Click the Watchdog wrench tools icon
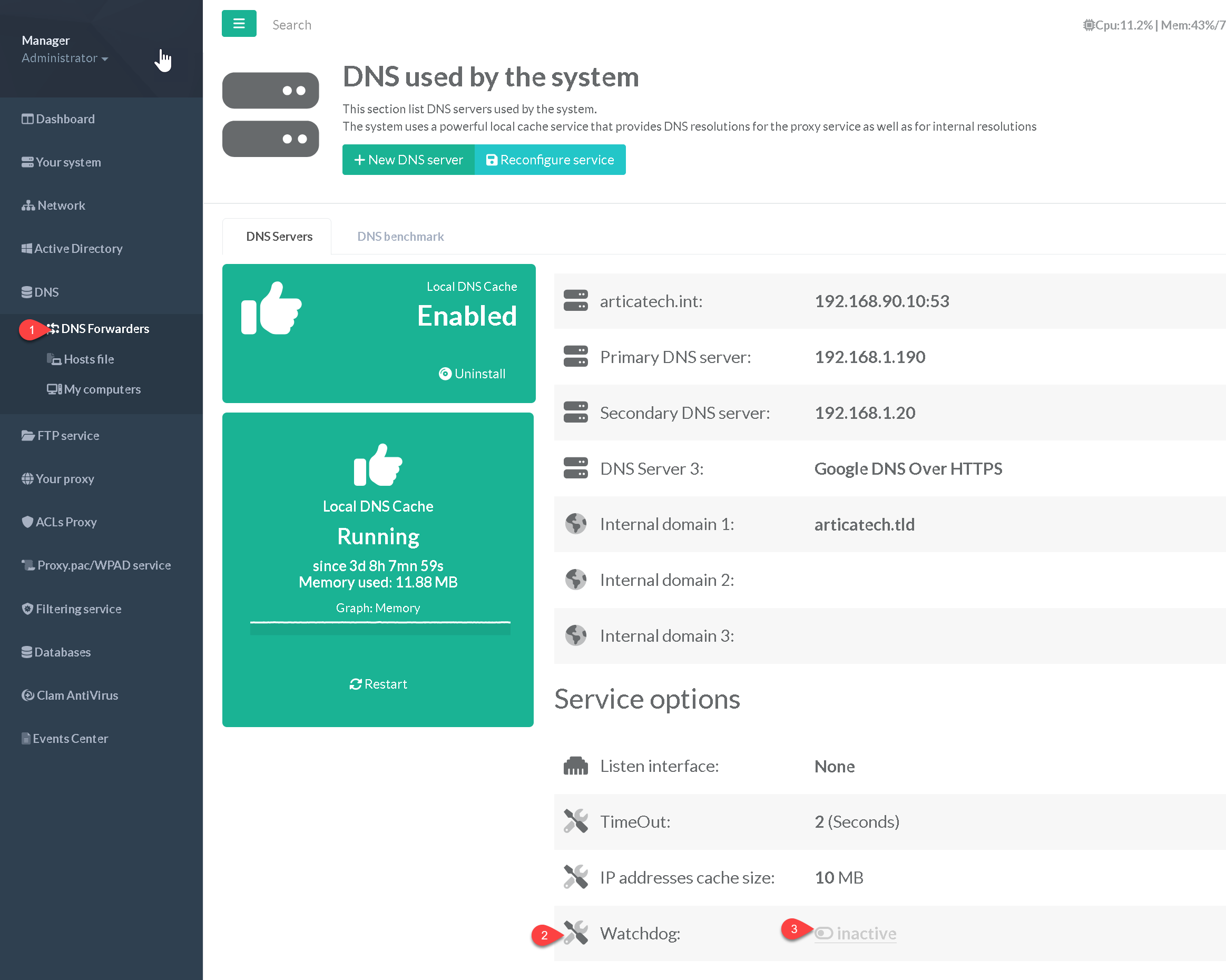Image resolution: width=1226 pixels, height=980 pixels. pyautogui.click(x=575, y=933)
